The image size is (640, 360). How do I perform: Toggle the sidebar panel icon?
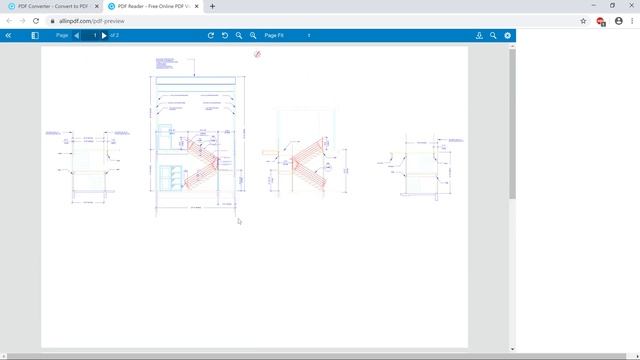[x=35, y=36]
